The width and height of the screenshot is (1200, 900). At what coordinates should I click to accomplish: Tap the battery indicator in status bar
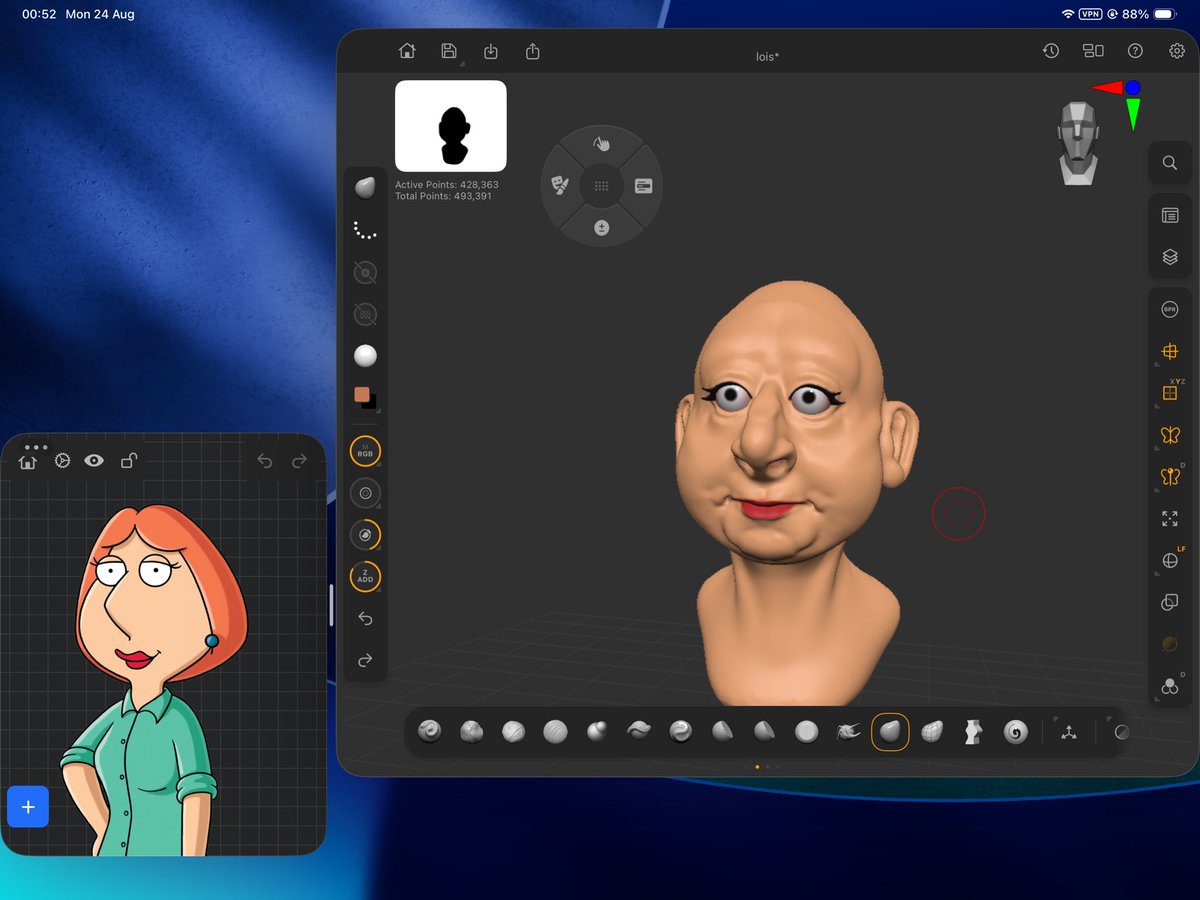1165,15
